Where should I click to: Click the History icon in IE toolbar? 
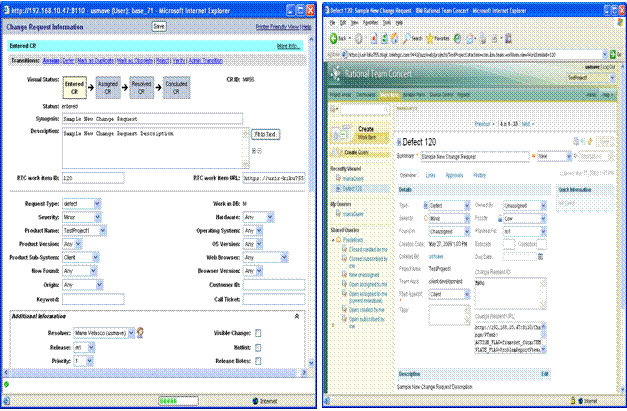pos(457,38)
